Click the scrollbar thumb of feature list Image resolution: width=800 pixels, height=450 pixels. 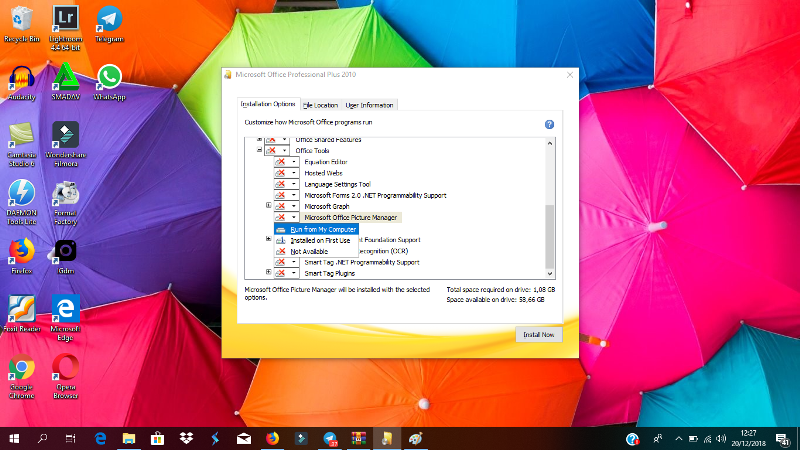coord(549,237)
